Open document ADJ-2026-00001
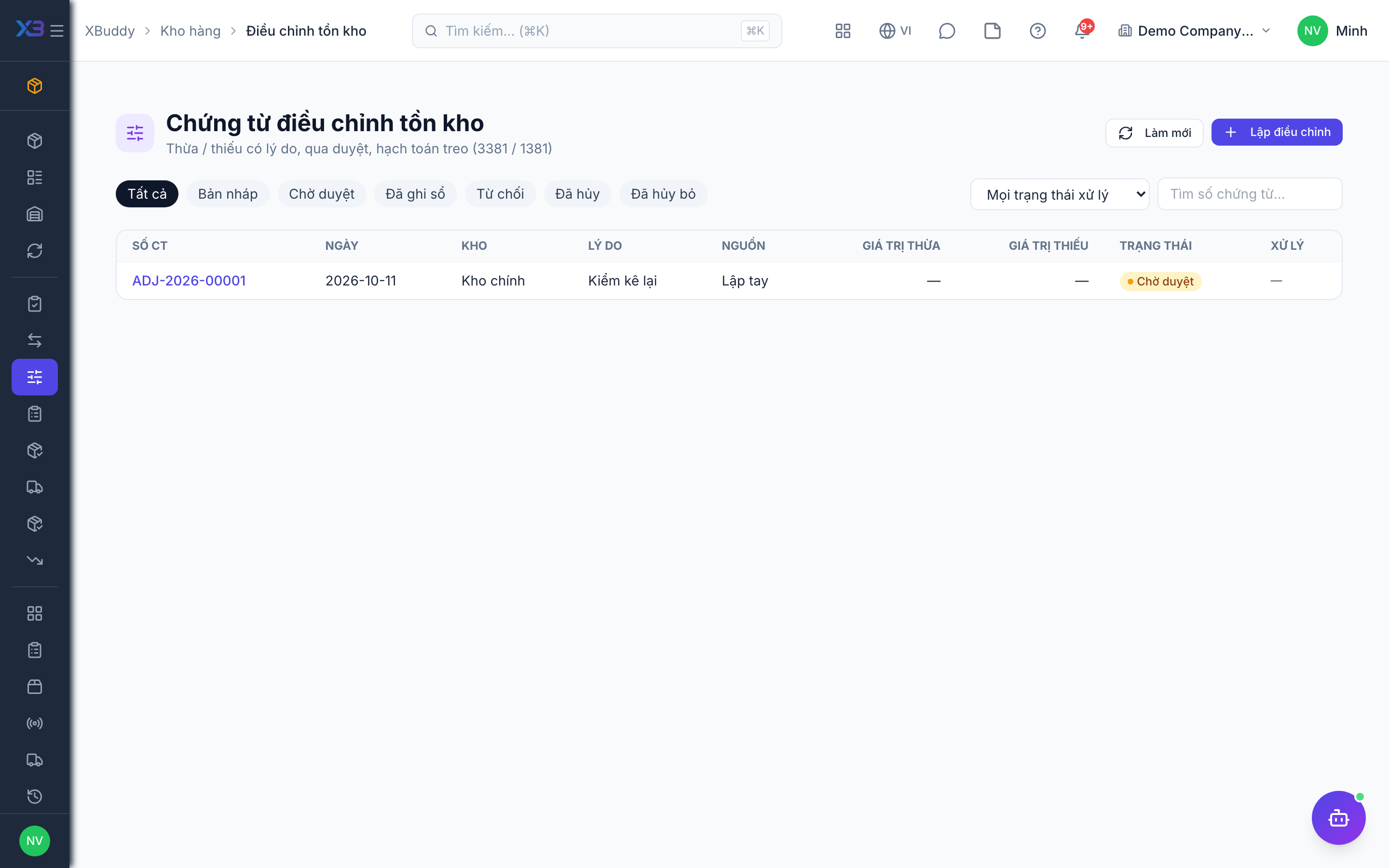The width and height of the screenshot is (1389, 868). click(189, 281)
